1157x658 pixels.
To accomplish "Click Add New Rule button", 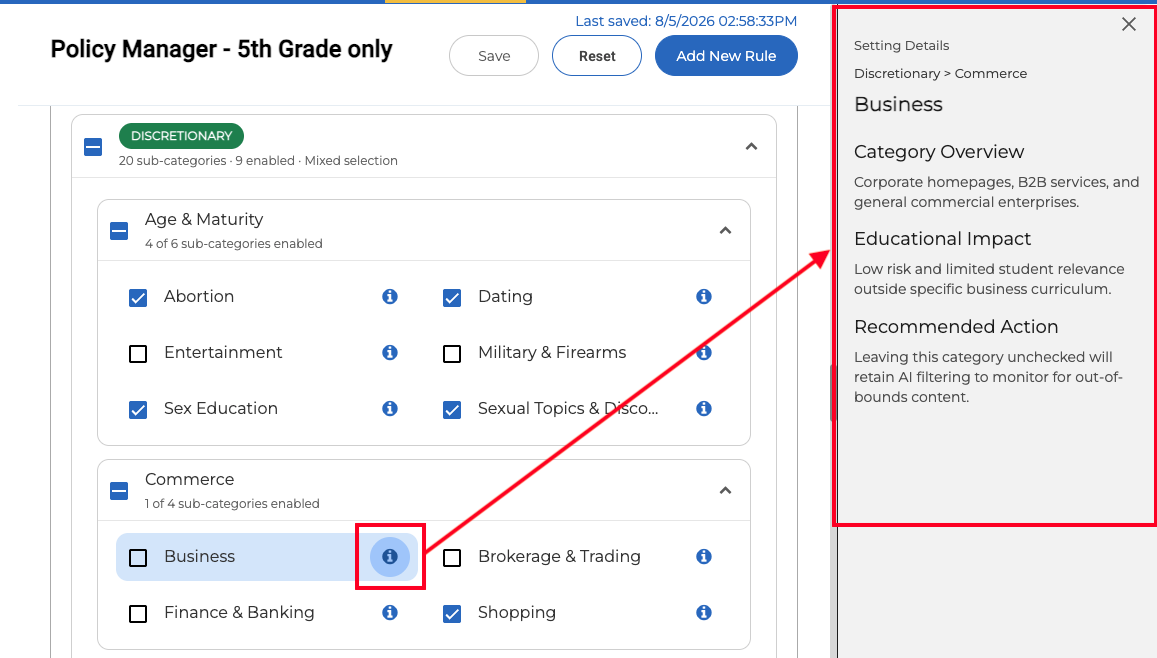I will (726, 55).
